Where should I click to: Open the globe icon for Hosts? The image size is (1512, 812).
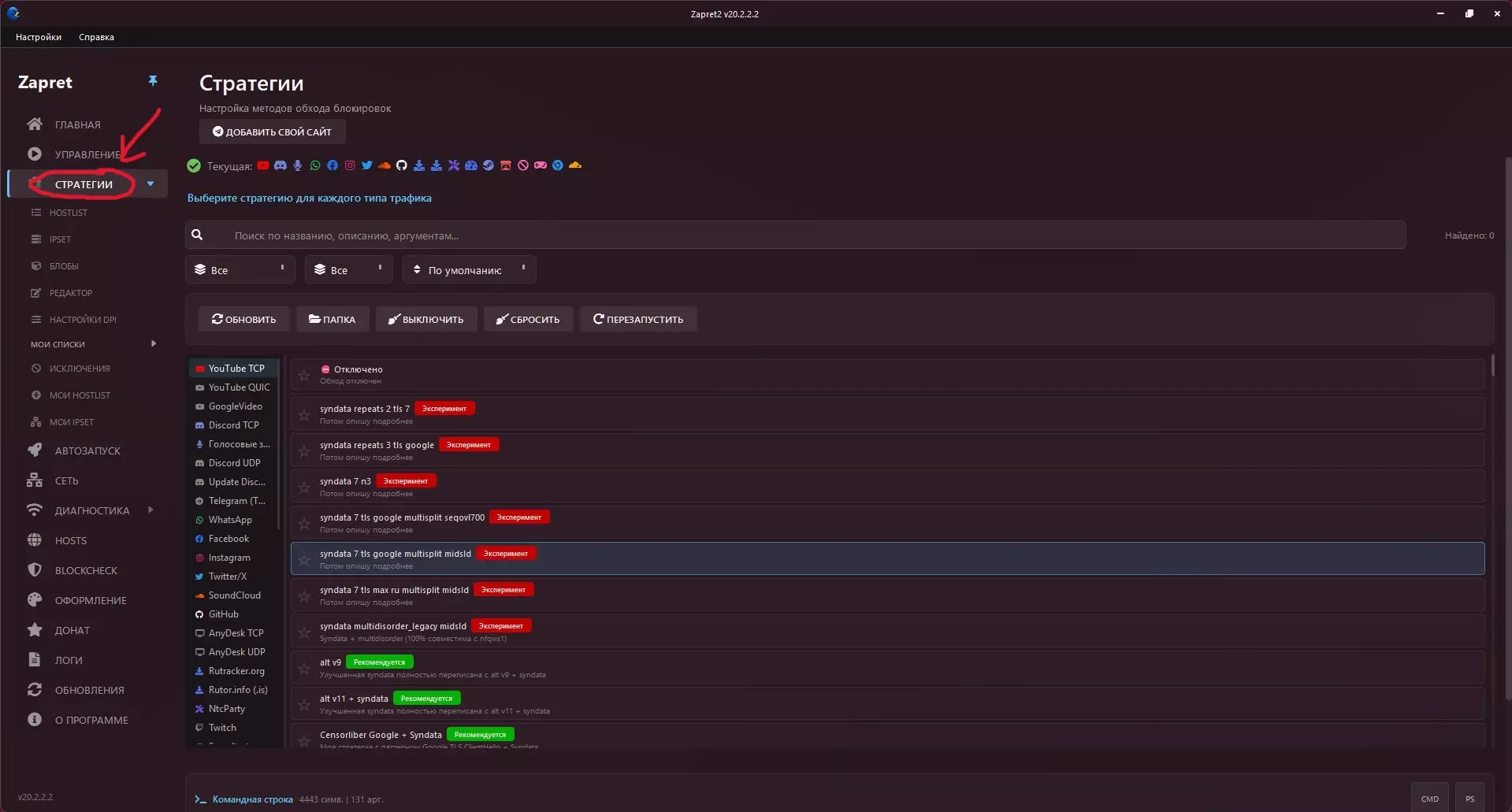35,539
